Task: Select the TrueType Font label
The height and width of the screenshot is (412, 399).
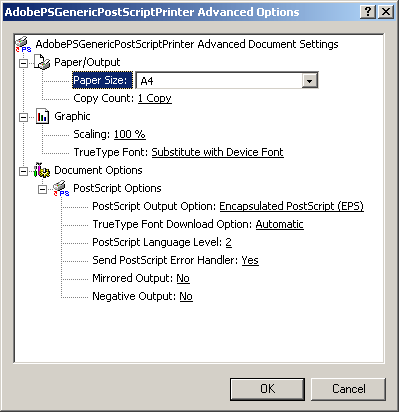Action: click(x=111, y=152)
